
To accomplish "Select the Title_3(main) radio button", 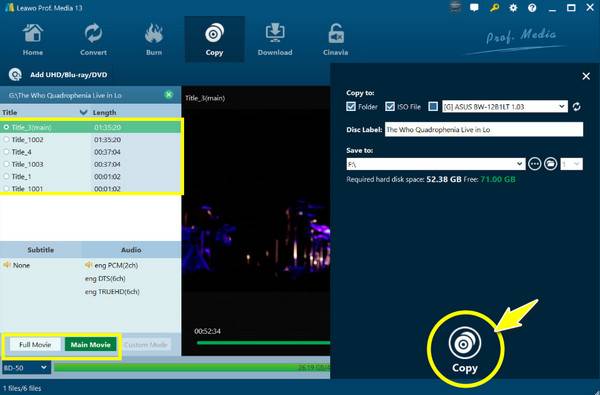I will click(6, 127).
